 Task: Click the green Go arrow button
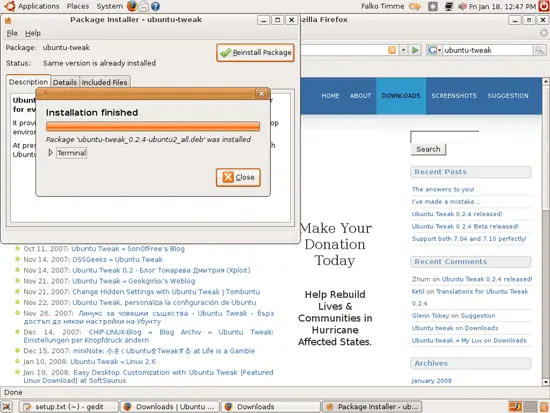point(415,50)
